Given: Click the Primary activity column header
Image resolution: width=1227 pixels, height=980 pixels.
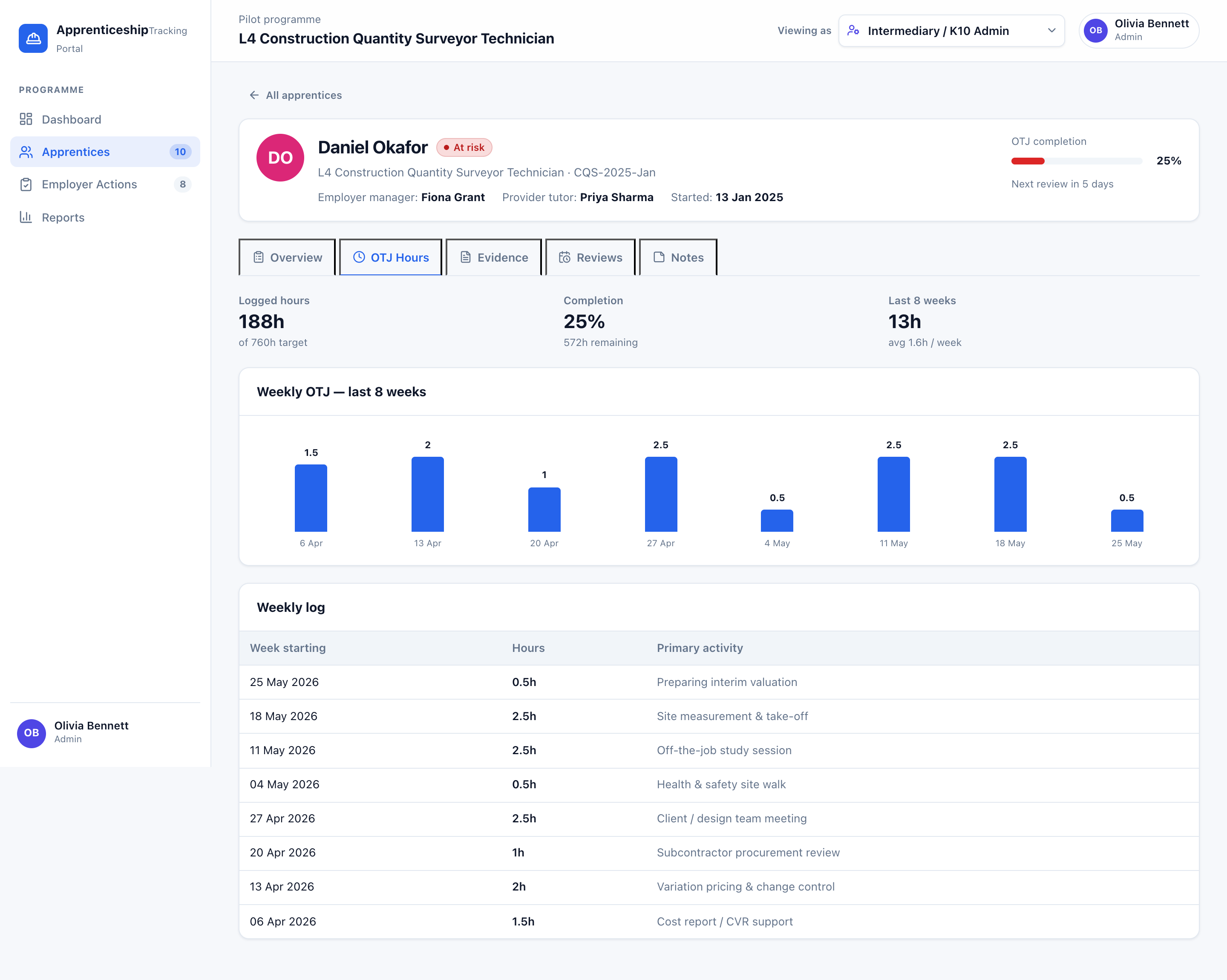Looking at the screenshot, I should click(700, 648).
